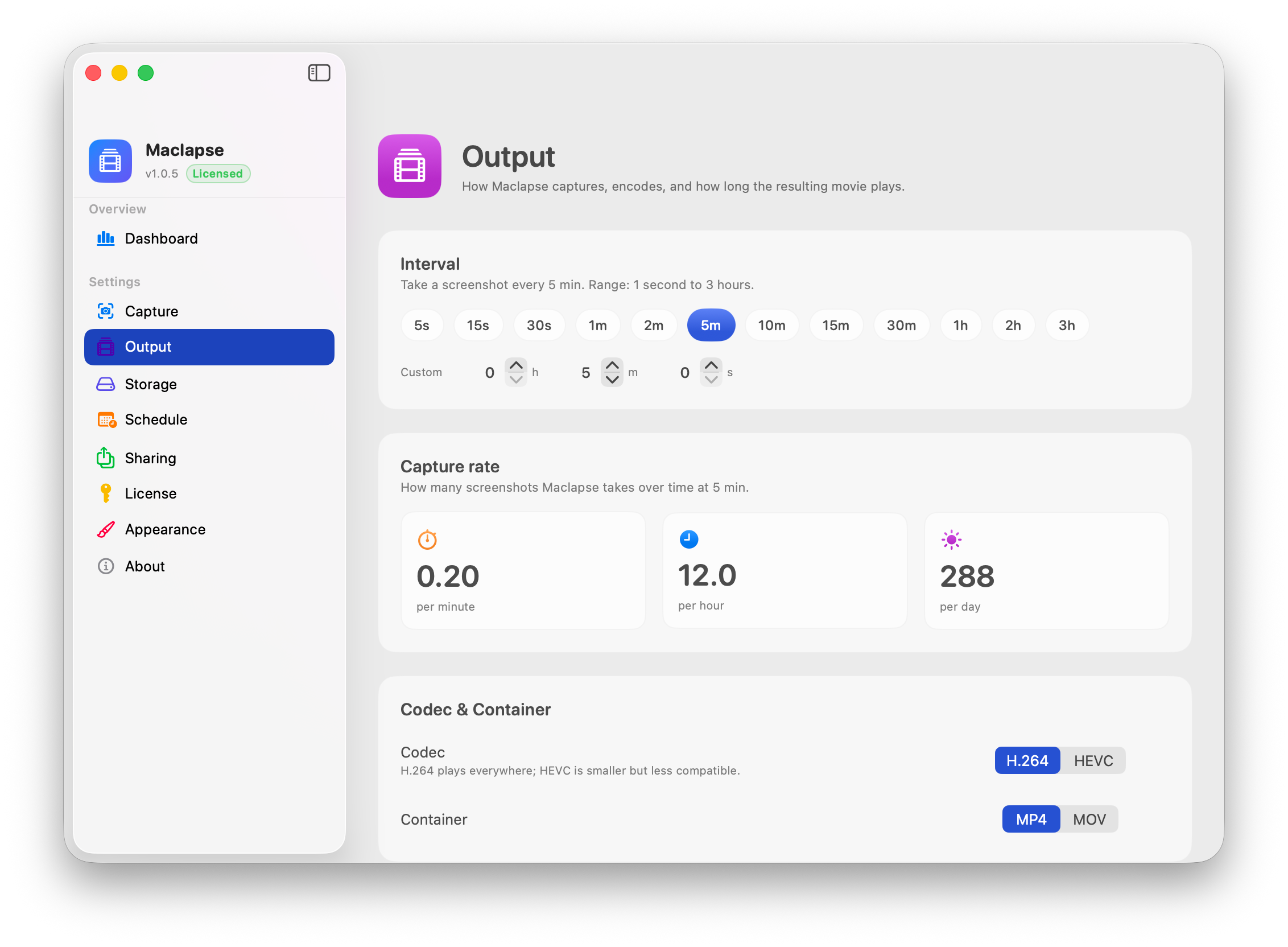
Task: Decrease custom hours with down arrow
Action: pyautogui.click(x=515, y=380)
